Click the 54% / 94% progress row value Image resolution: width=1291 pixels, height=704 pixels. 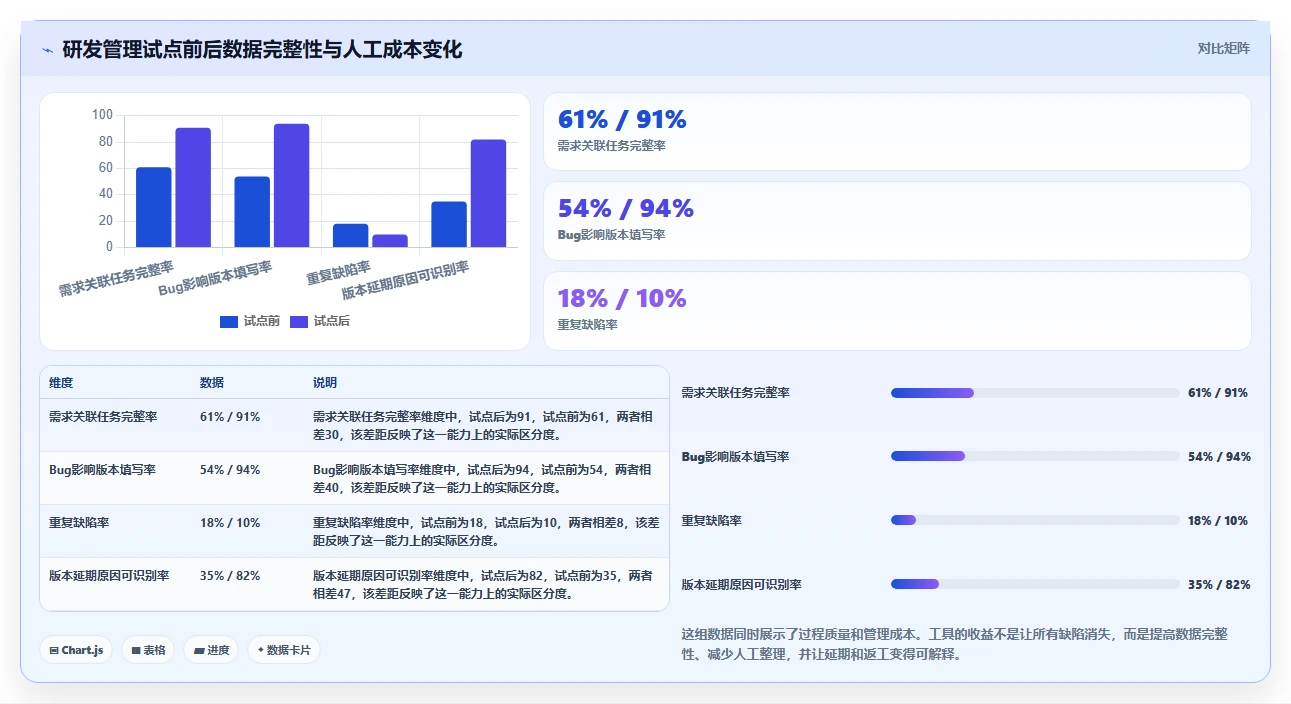tap(1219, 457)
